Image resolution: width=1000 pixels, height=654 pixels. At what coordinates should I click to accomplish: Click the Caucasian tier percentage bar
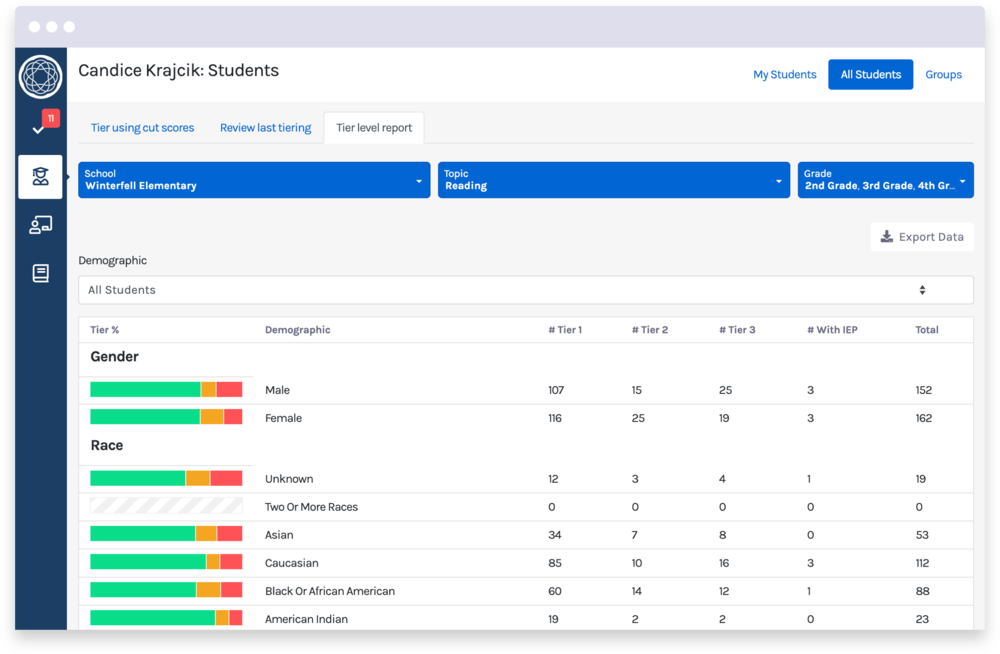(x=166, y=562)
